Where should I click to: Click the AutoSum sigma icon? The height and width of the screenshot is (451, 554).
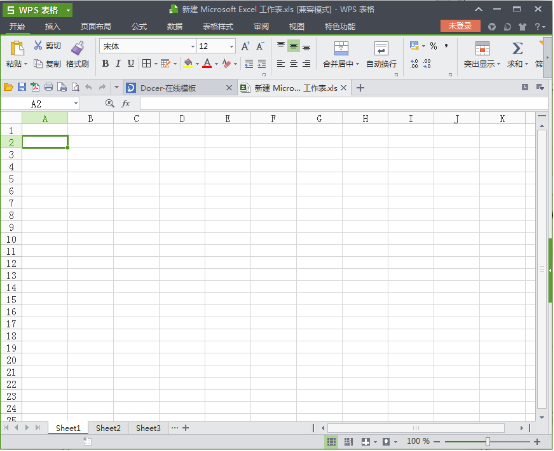(x=517, y=48)
